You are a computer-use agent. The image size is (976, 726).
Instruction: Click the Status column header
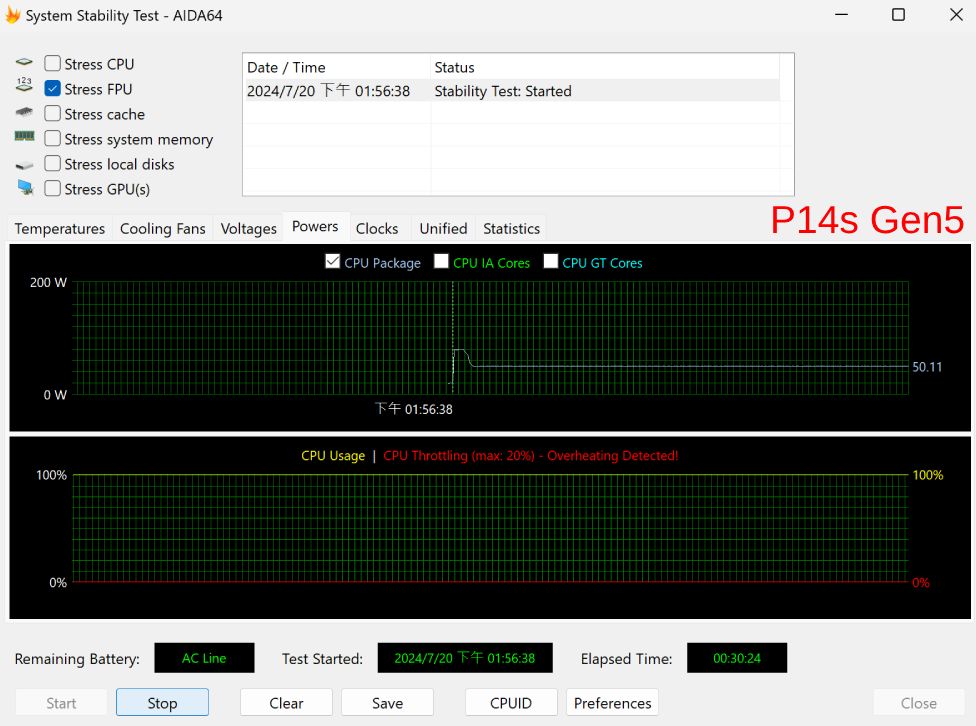click(604, 67)
